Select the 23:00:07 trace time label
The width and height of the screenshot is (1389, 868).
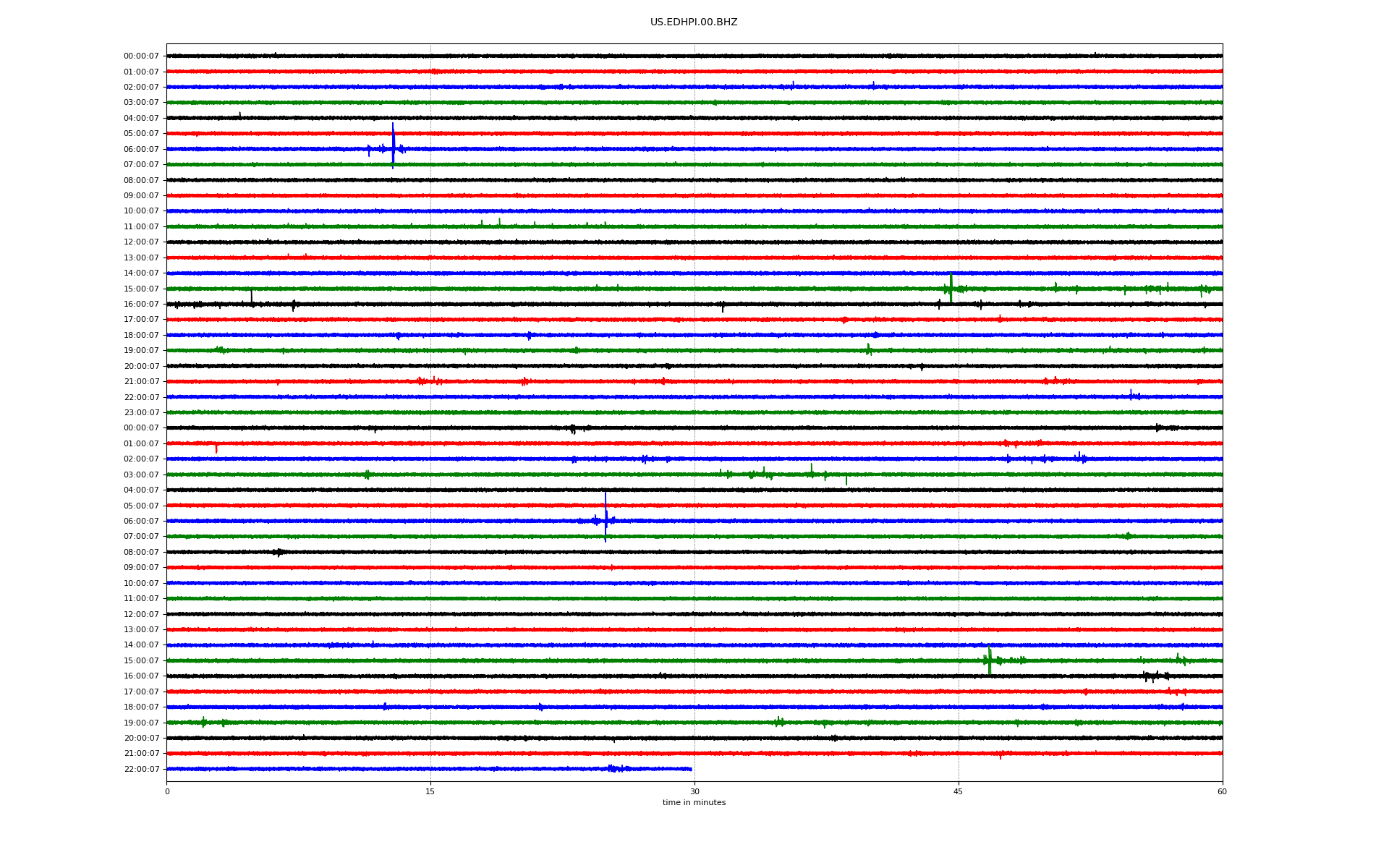(x=141, y=413)
